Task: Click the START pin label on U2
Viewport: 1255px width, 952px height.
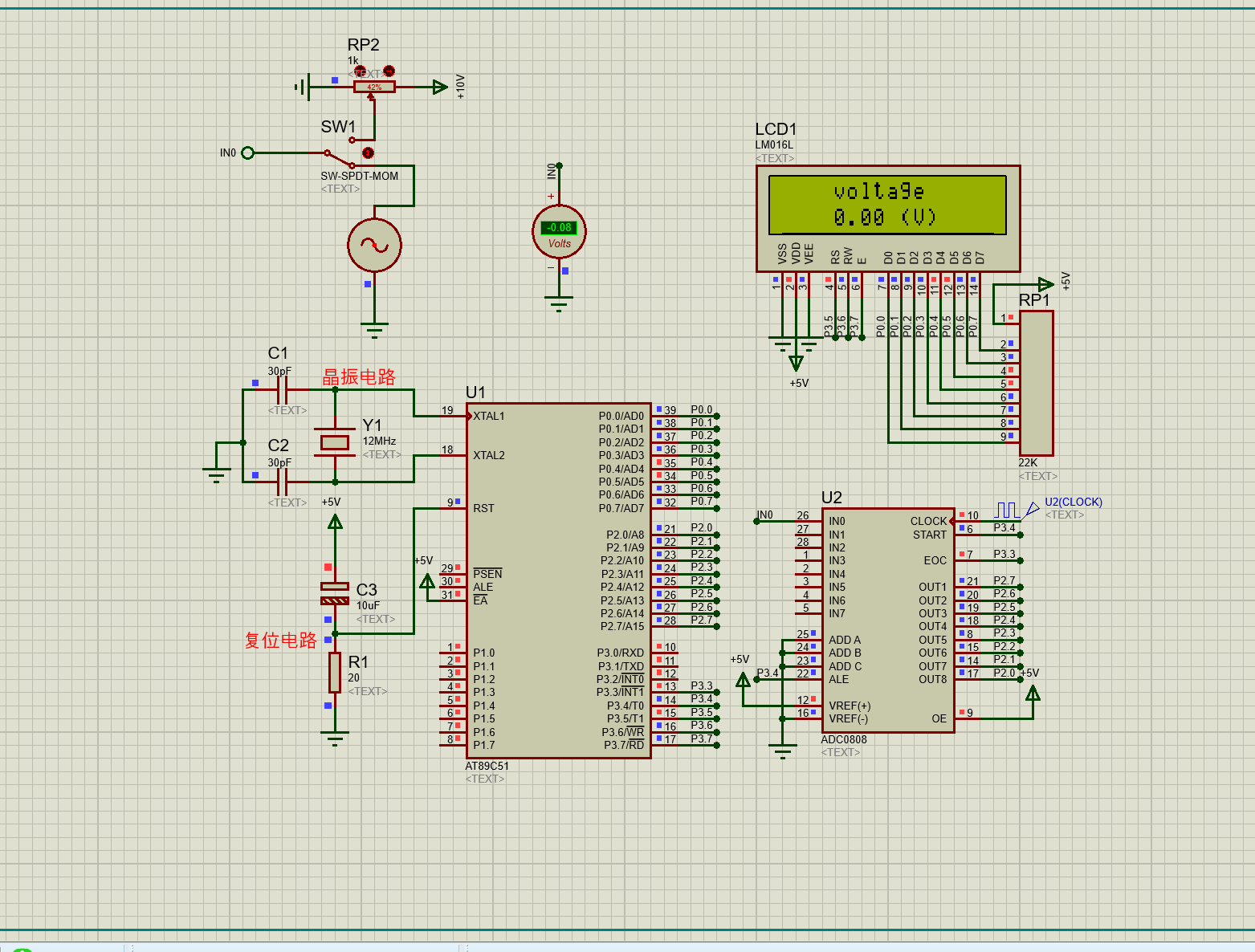Action: pyautogui.click(x=930, y=535)
